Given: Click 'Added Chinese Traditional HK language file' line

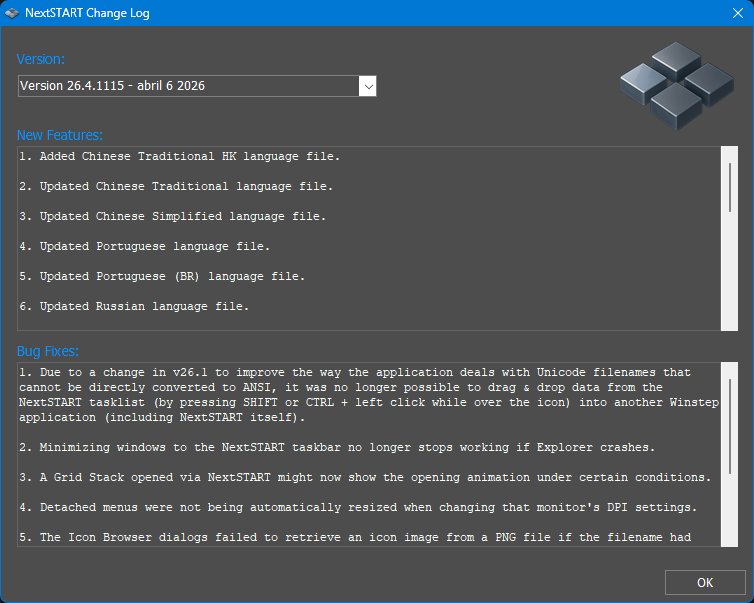Looking at the screenshot, I should 179,156.
